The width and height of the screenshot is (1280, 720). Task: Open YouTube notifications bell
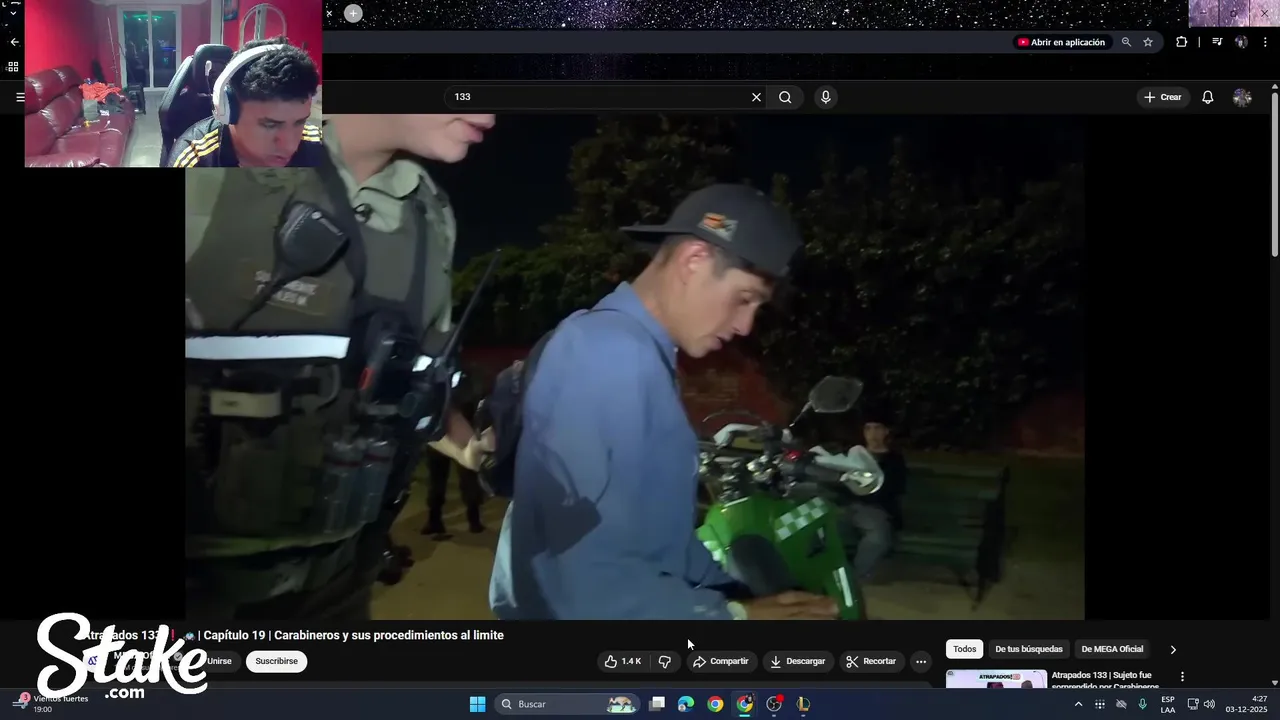[x=1207, y=97]
